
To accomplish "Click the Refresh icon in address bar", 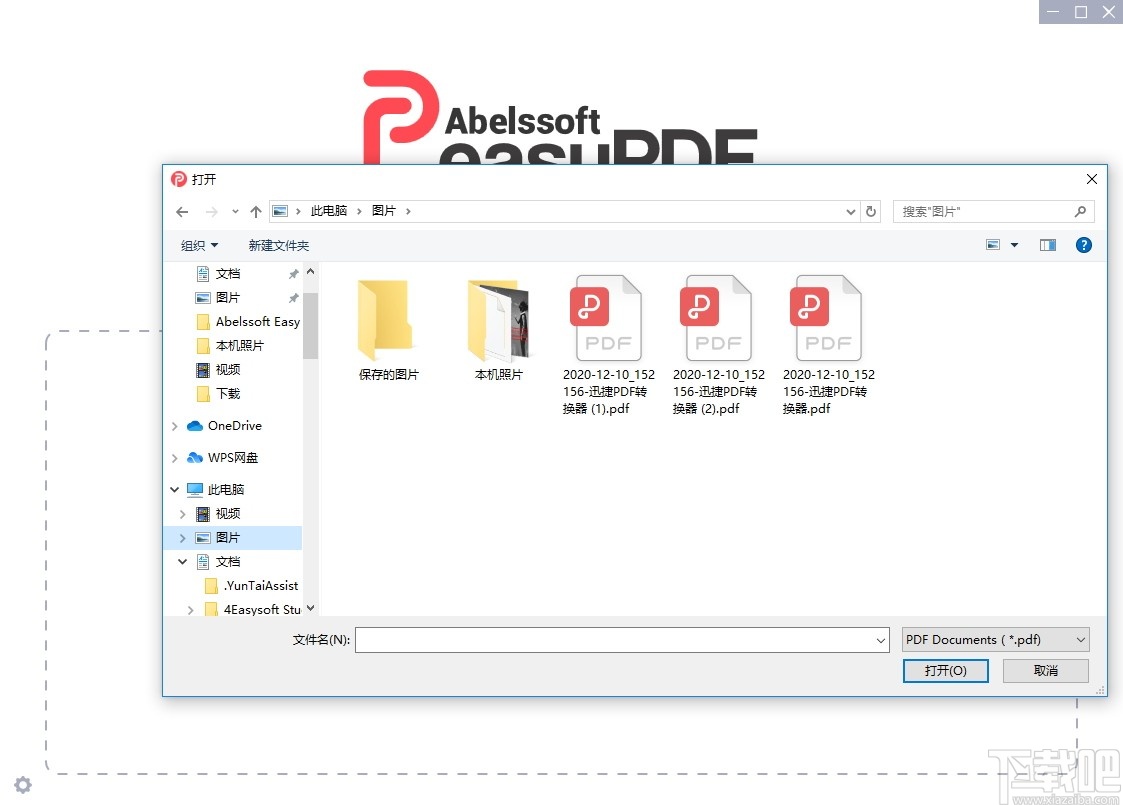I will [870, 211].
